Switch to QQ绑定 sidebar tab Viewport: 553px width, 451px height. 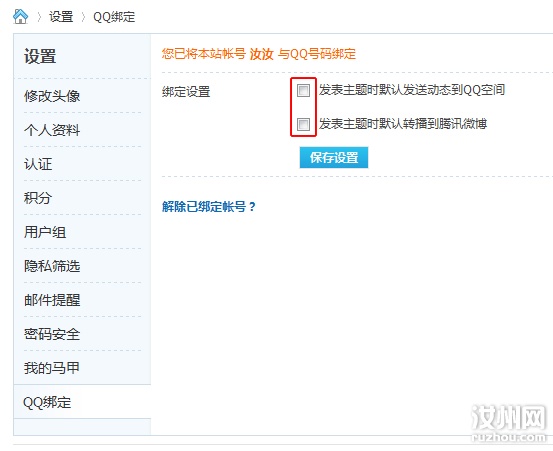tap(47, 402)
